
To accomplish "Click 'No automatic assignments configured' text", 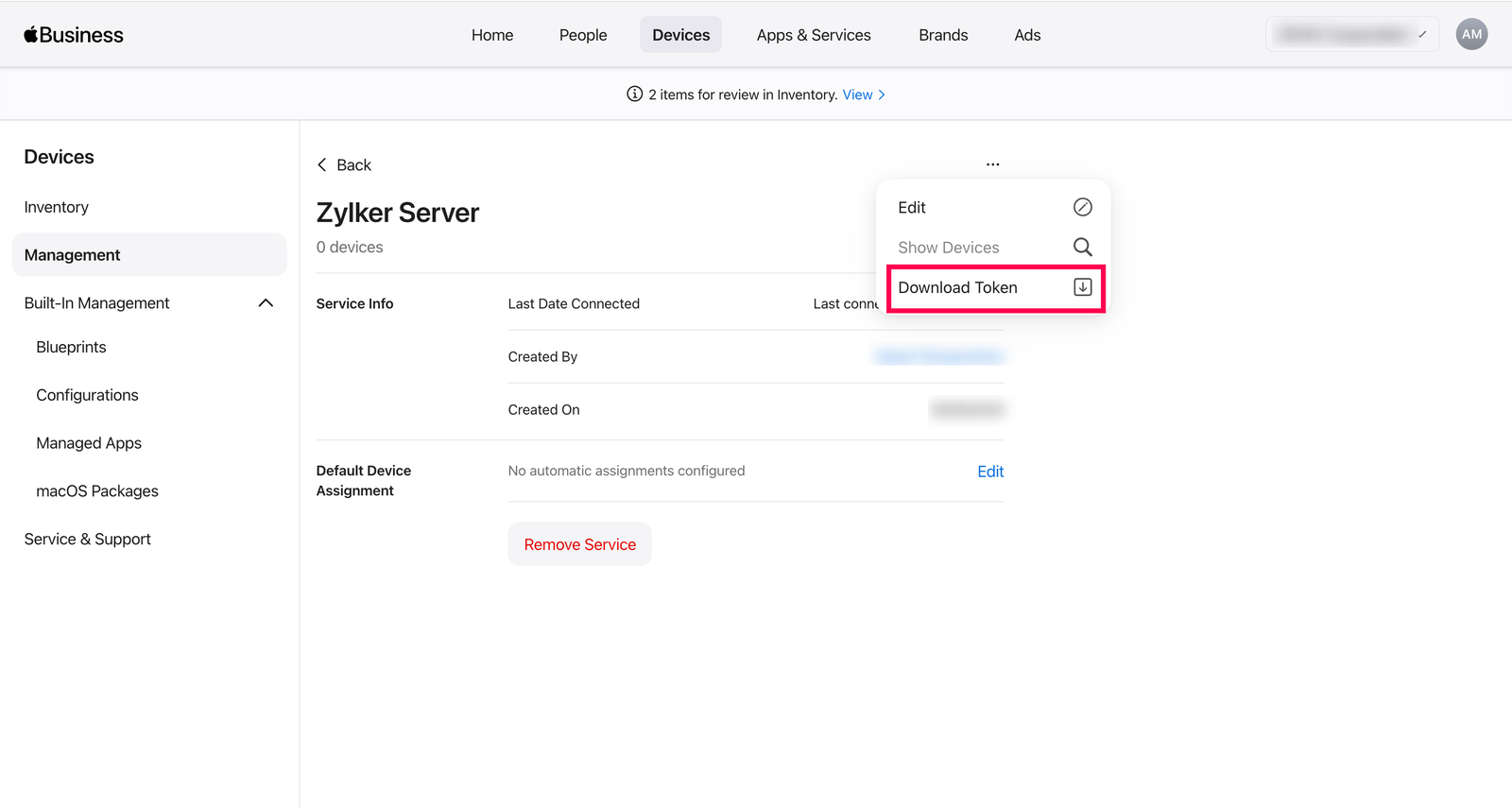I will (627, 471).
